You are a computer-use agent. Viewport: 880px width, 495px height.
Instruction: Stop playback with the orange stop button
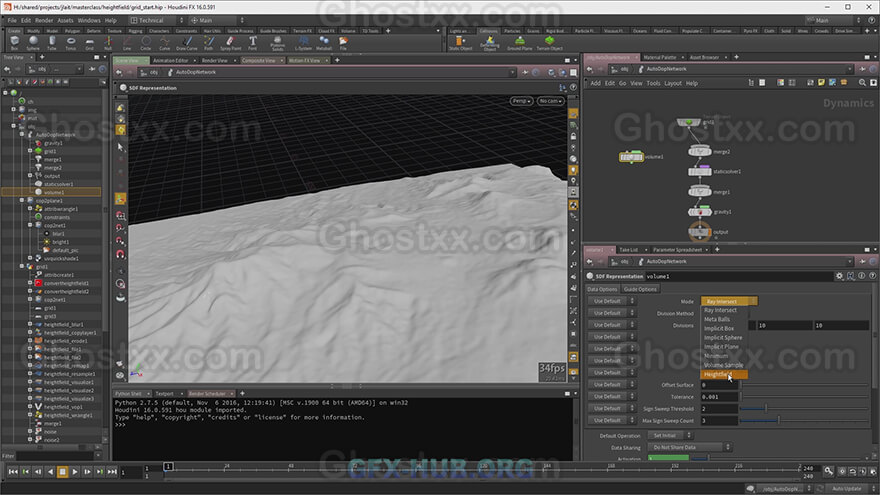pyautogui.click(x=62, y=472)
